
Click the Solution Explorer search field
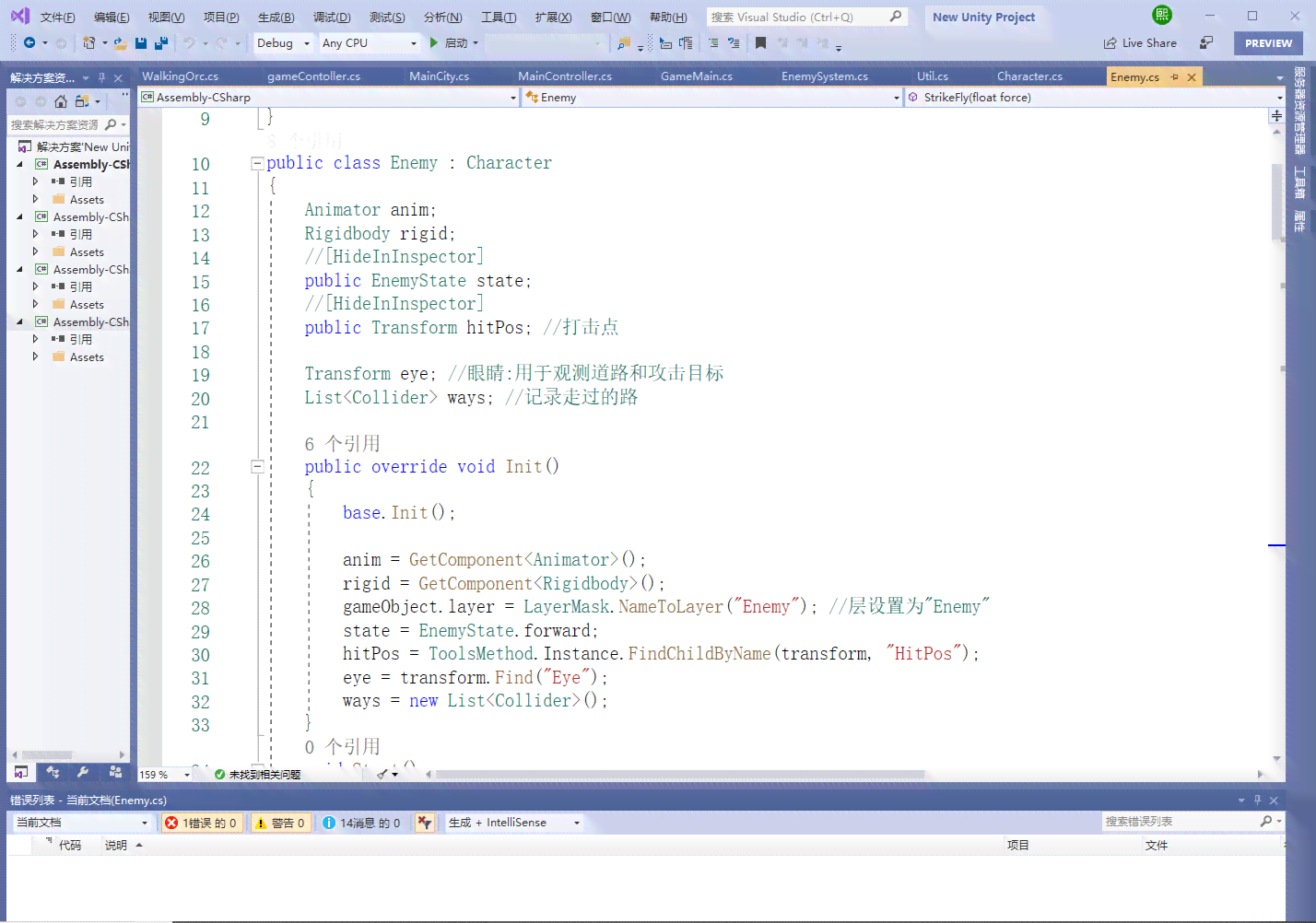tap(68, 124)
